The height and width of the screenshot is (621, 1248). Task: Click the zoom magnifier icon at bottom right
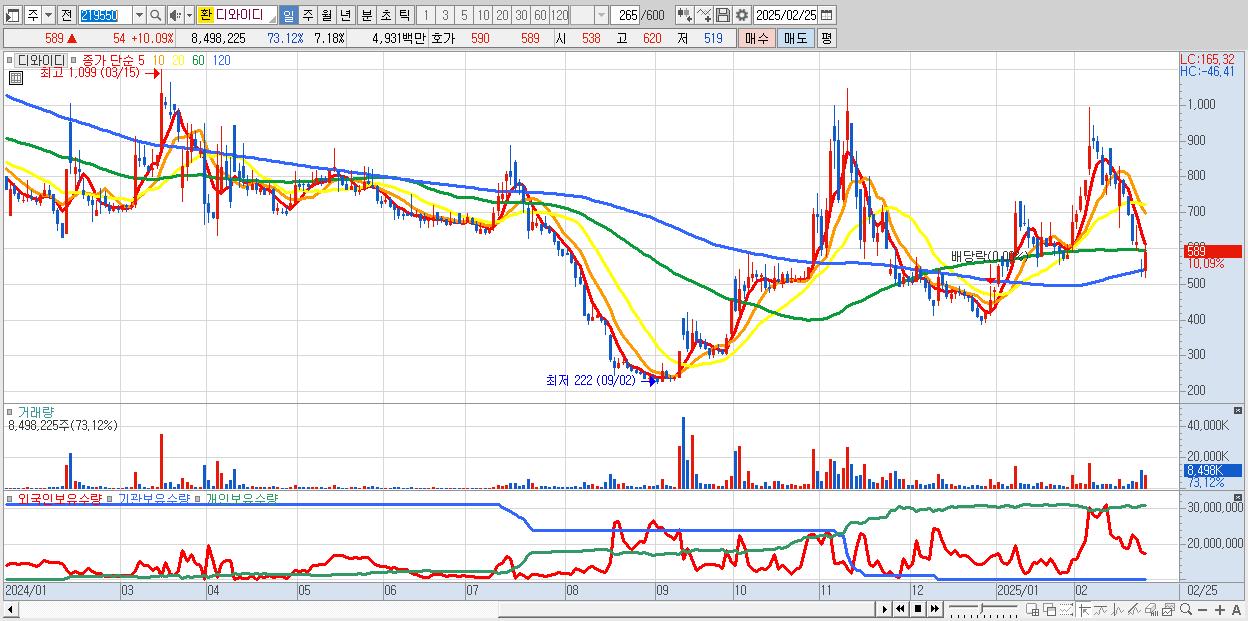[x=1186, y=608]
